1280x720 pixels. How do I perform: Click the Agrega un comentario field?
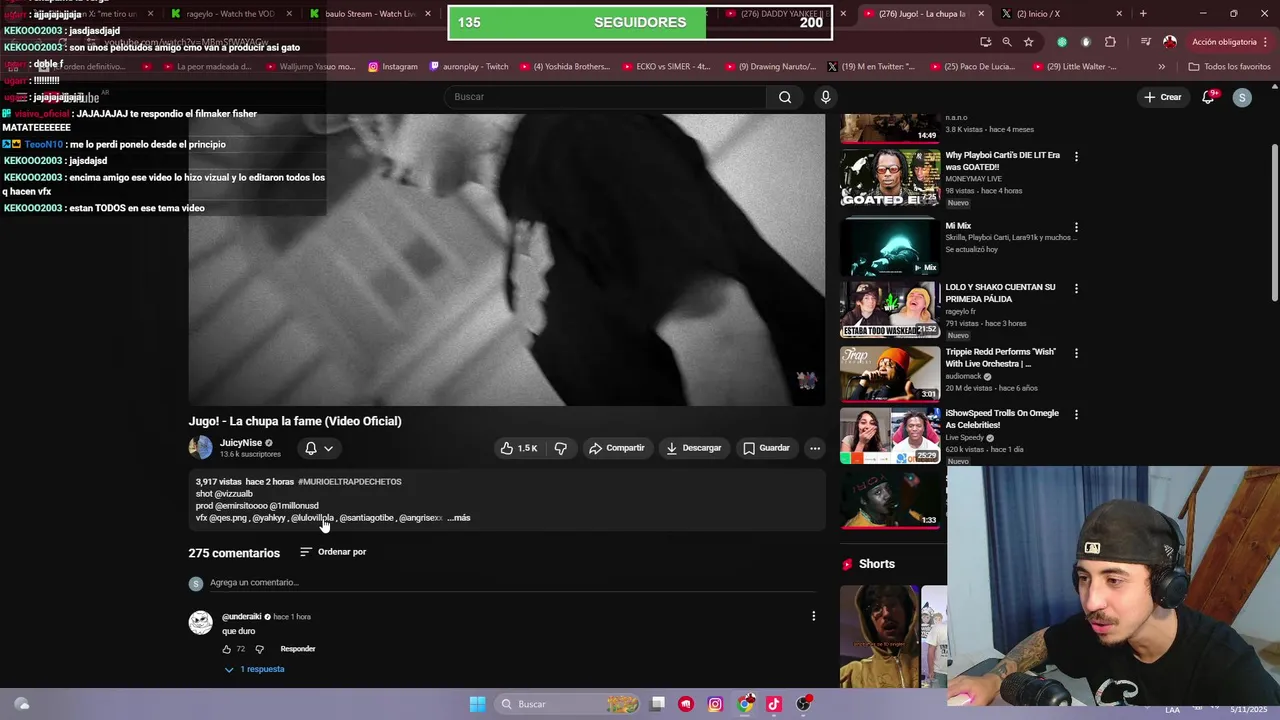point(510,582)
